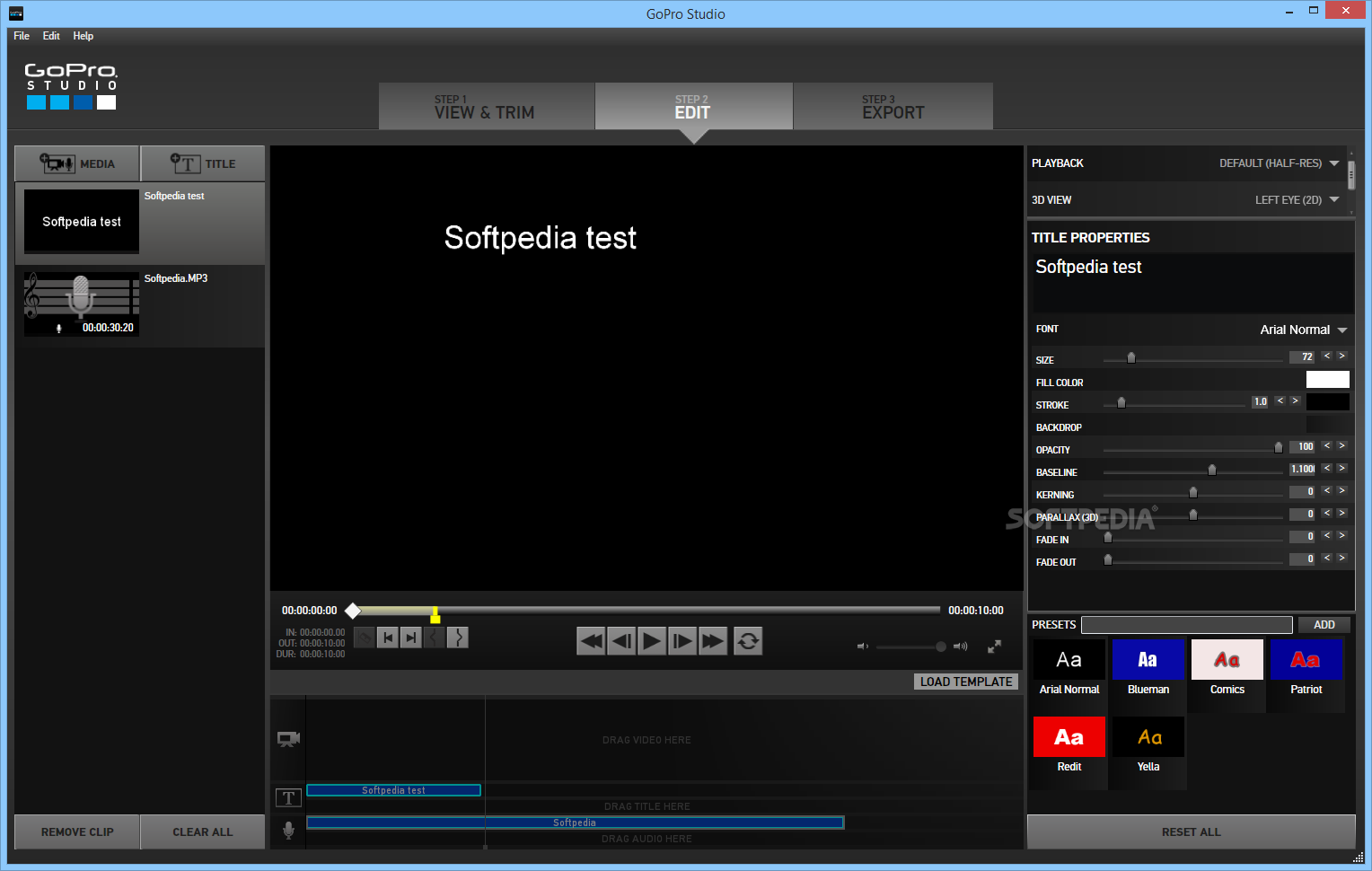Image resolution: width=1372 pixels, height=871 pixels.
Task: Click ADD preset button
Action: coord(1324,625)
